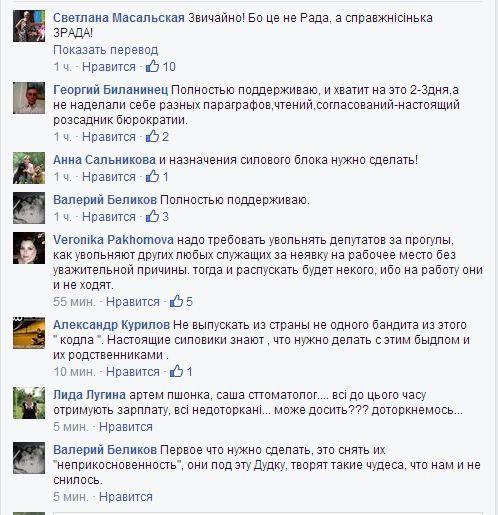The image size is (498, 515).
Task: Open Анна Сальникова profile name link
Action: tap(104, 160)
